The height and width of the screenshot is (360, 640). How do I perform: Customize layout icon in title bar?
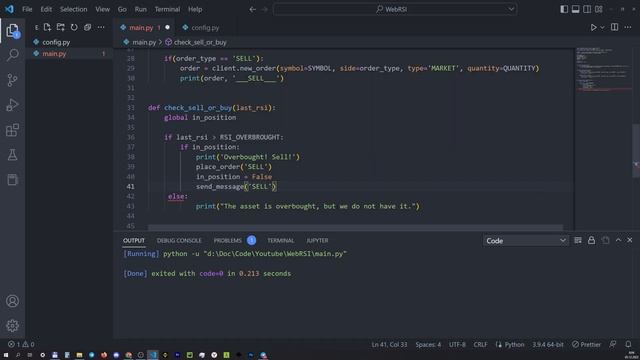[x=599, y=9]
